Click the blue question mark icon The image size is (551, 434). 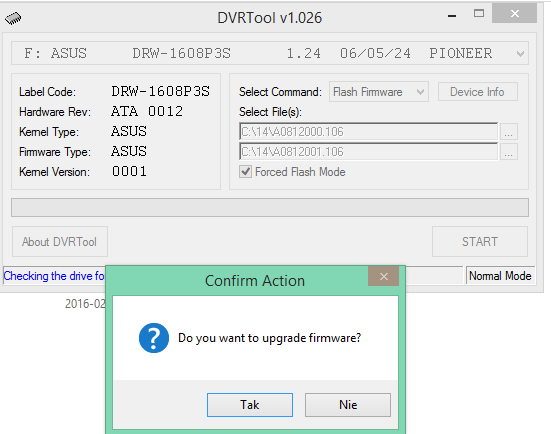[x=154, y=338]
